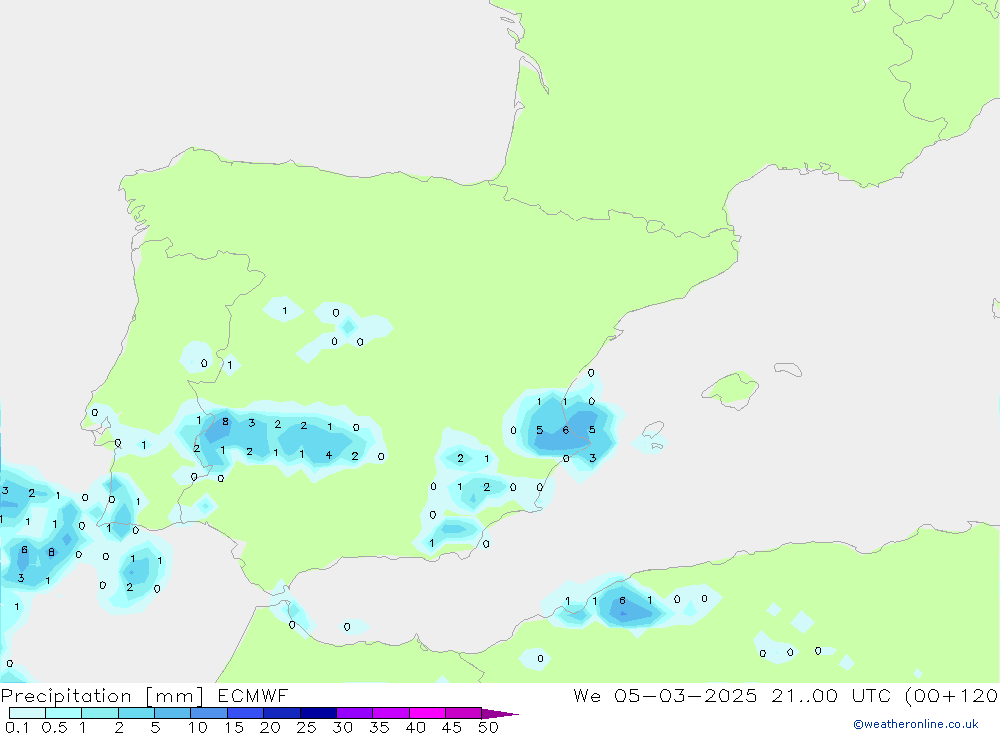The width and height of the screenshot is (1000, 733).
Task: Click the '21..00 UTC' time text
Action: (830, 695)
